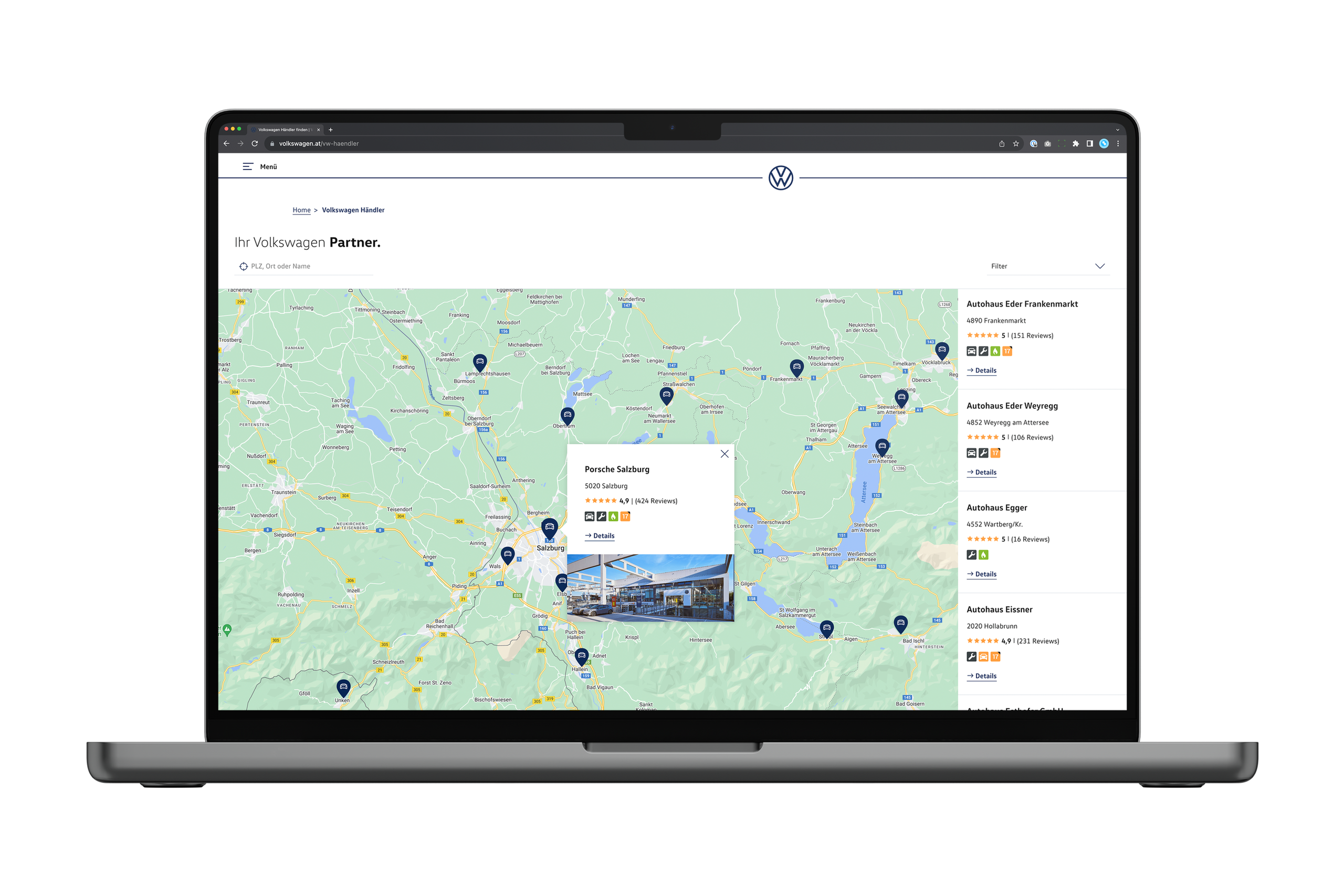Open the hamburger Menü icon

tap(247, 167)
